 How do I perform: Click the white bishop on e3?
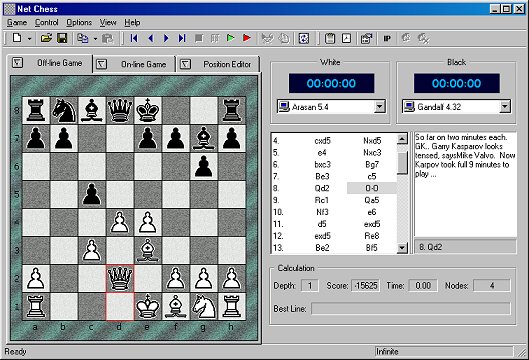tap(148, 250)
